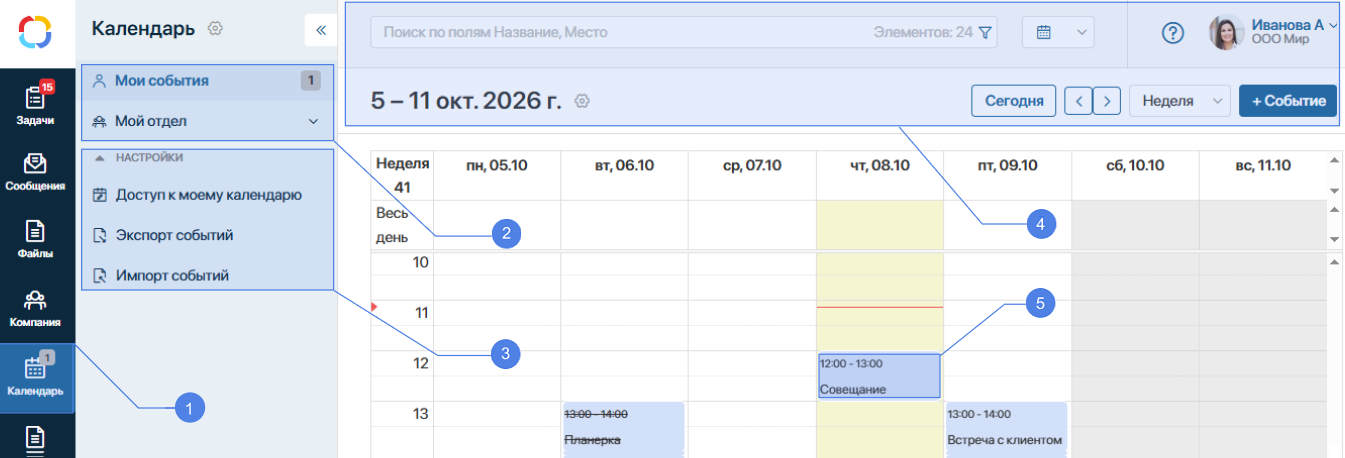The height and width of the screenshot is (458, 1345).
Task: Open the document section icon below Календарь
Action: 36,439
